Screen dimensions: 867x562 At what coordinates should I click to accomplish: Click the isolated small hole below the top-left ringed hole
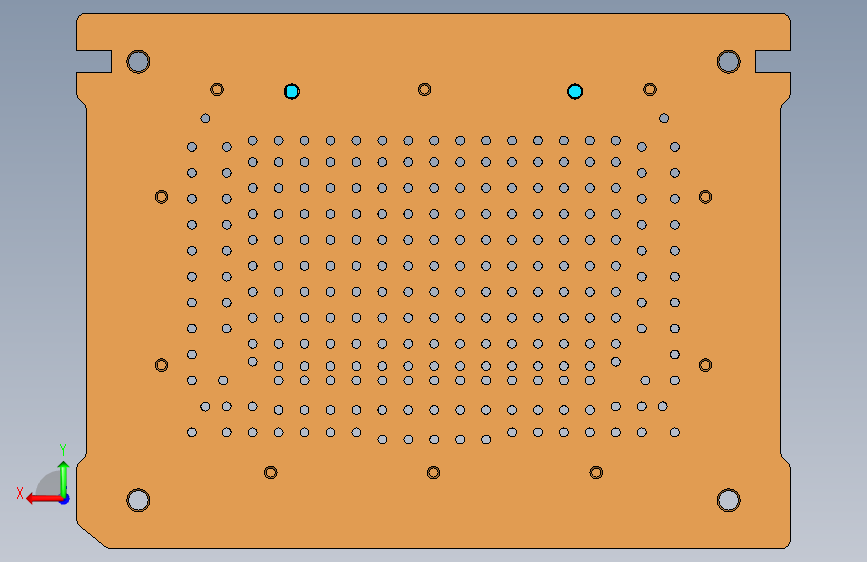tap(205, 118)
